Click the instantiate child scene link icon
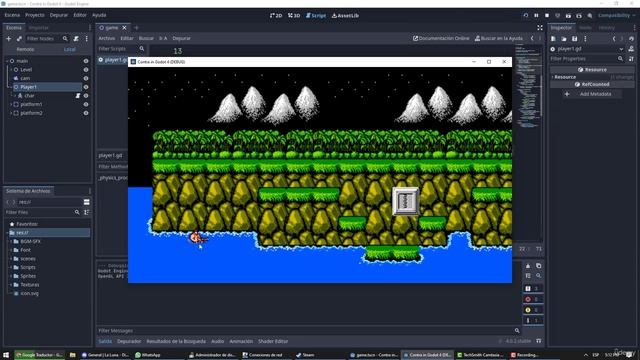640x360 pixels. [x=19, y=38]
